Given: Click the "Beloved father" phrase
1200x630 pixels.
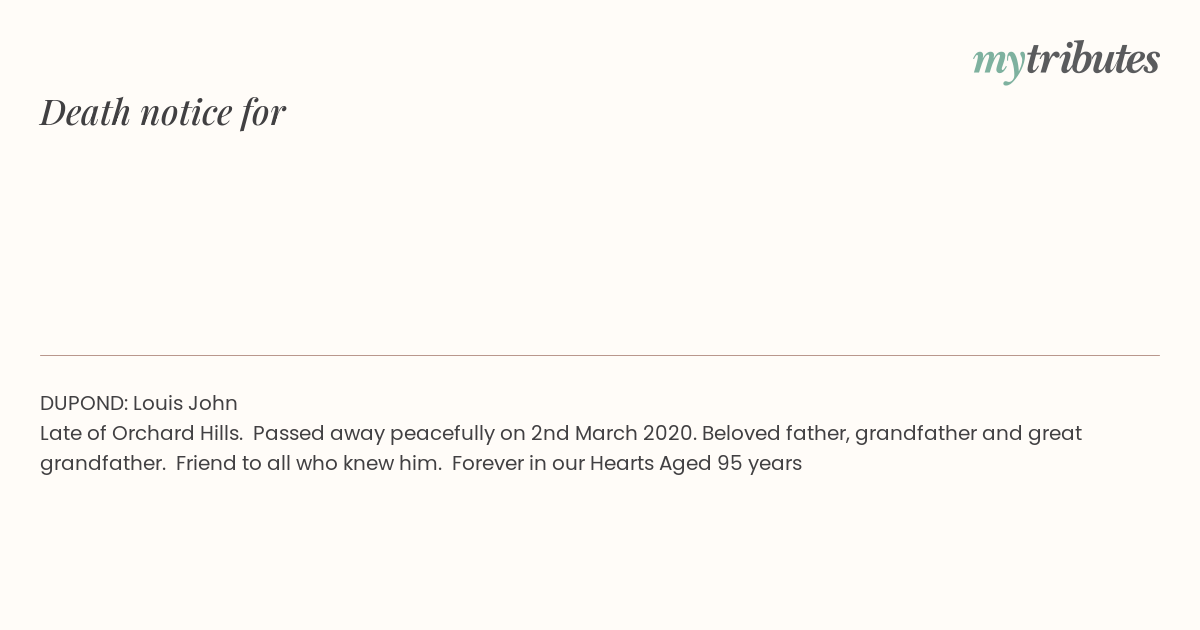Looking at the screenshot, I should coord(775,433).
